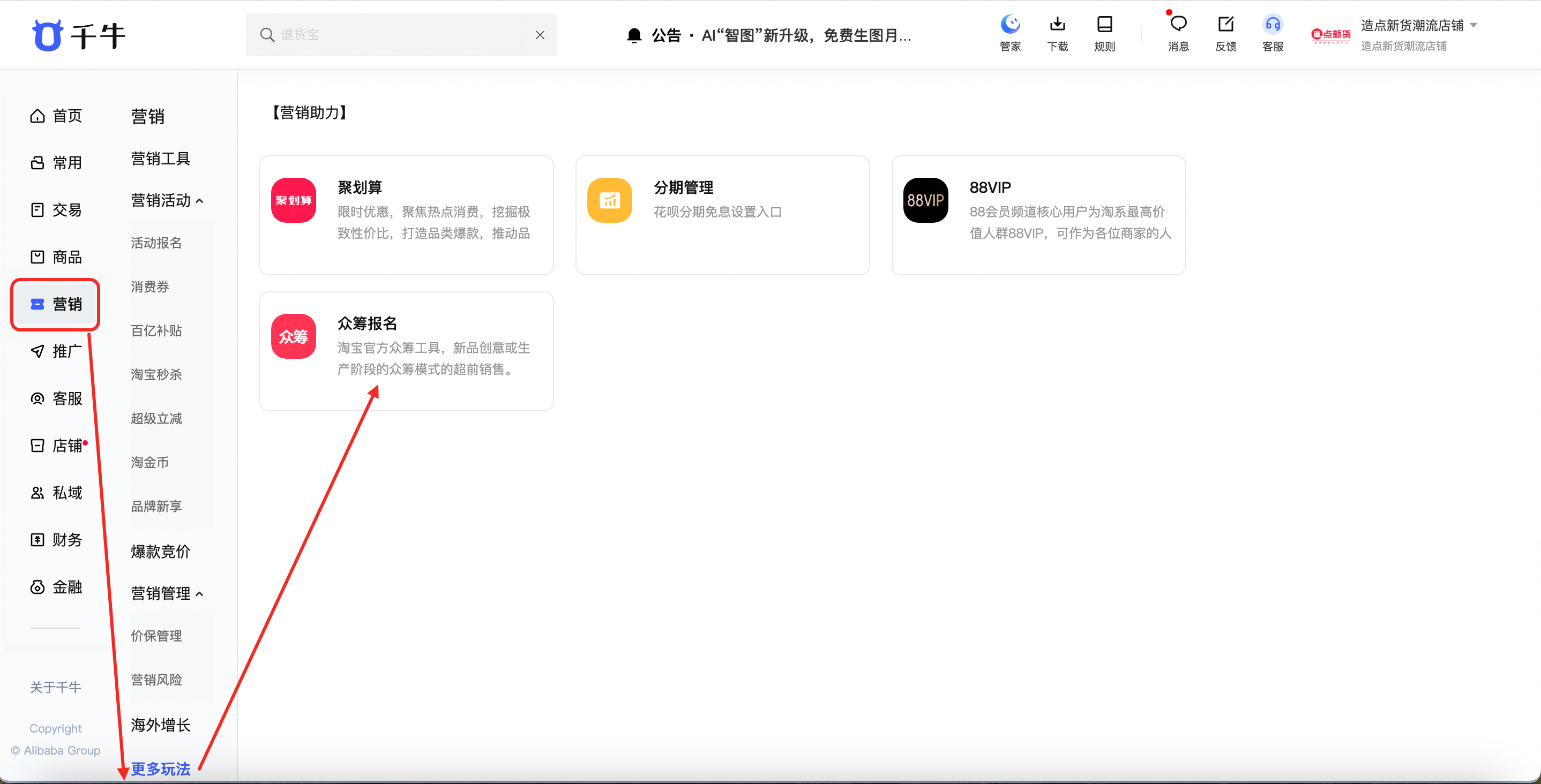Click the 金融 sidebar icon

pos(37,586)
